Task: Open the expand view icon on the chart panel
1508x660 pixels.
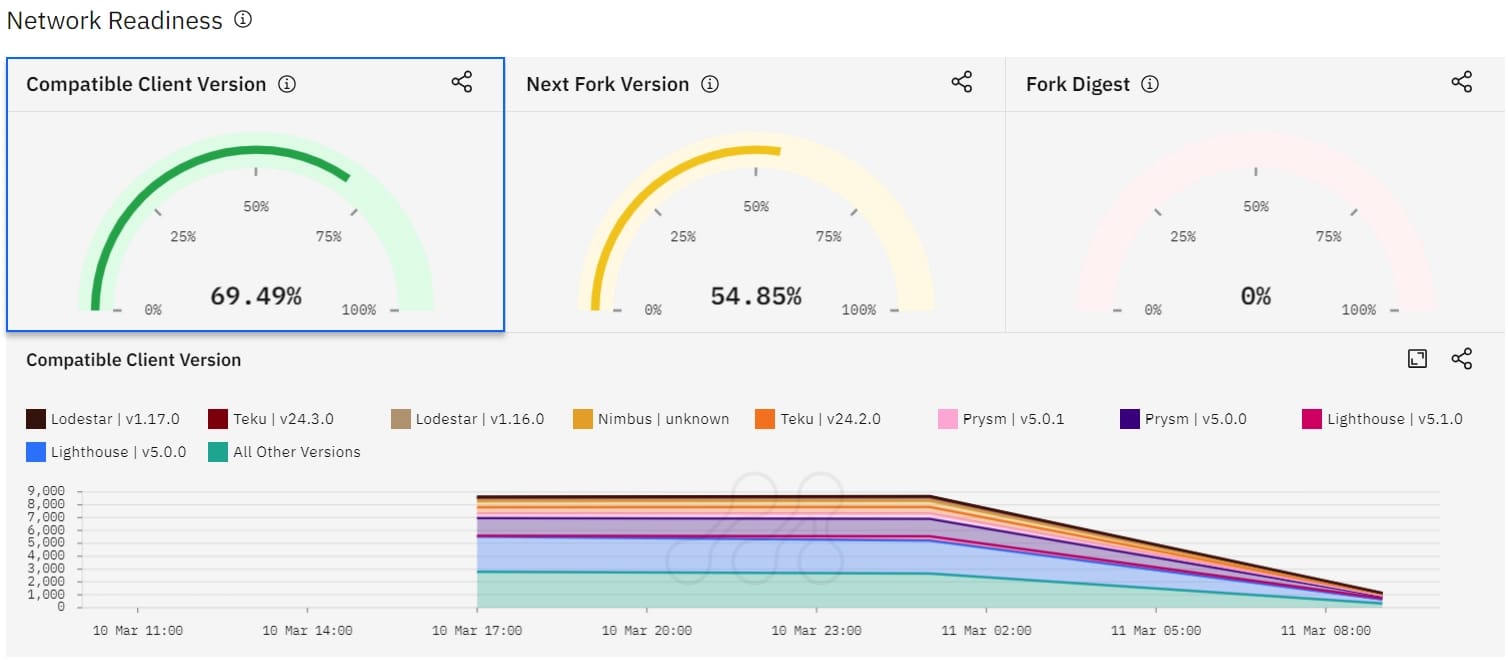Action: (x=1417, y=358)
